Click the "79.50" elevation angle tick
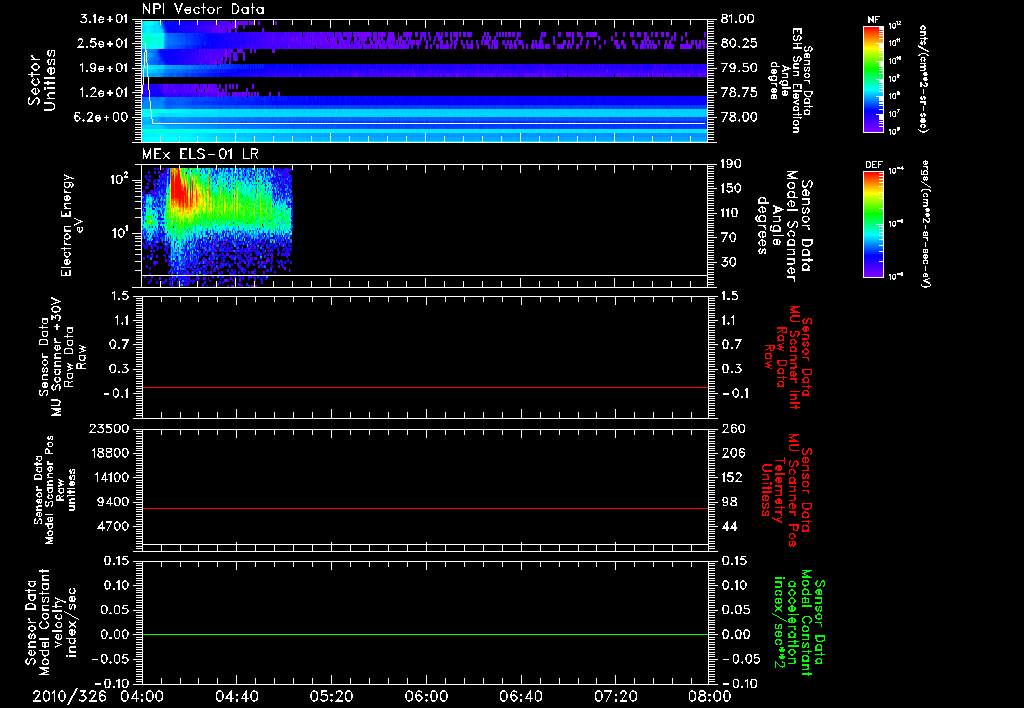This screenshot has width=1024, height=708. [739, 68]
